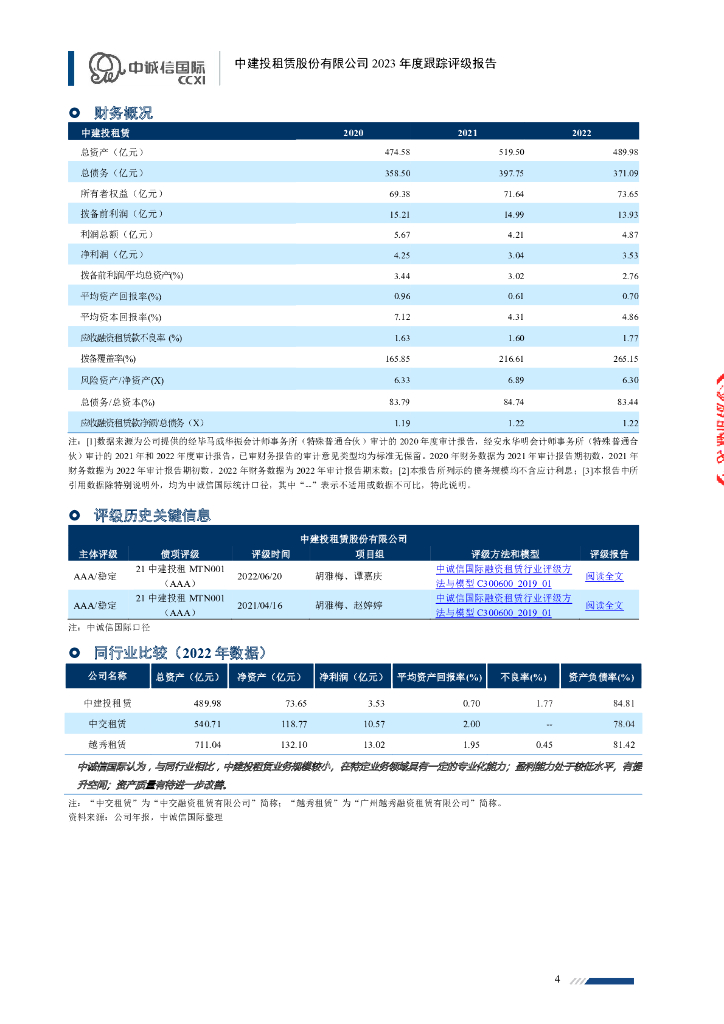This screenshot has width=724, height=1024.
Task: Select provision coverage value 165.85
Action: coord(398,359)
